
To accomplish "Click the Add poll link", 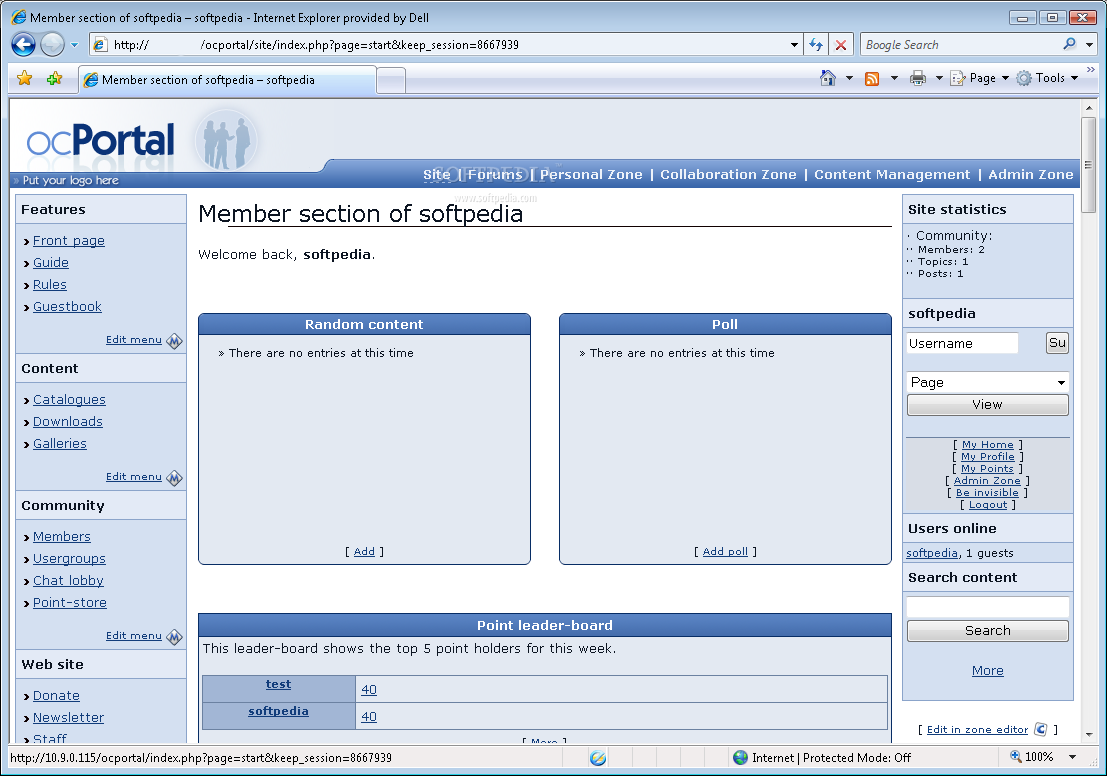I will coord(725,551).
